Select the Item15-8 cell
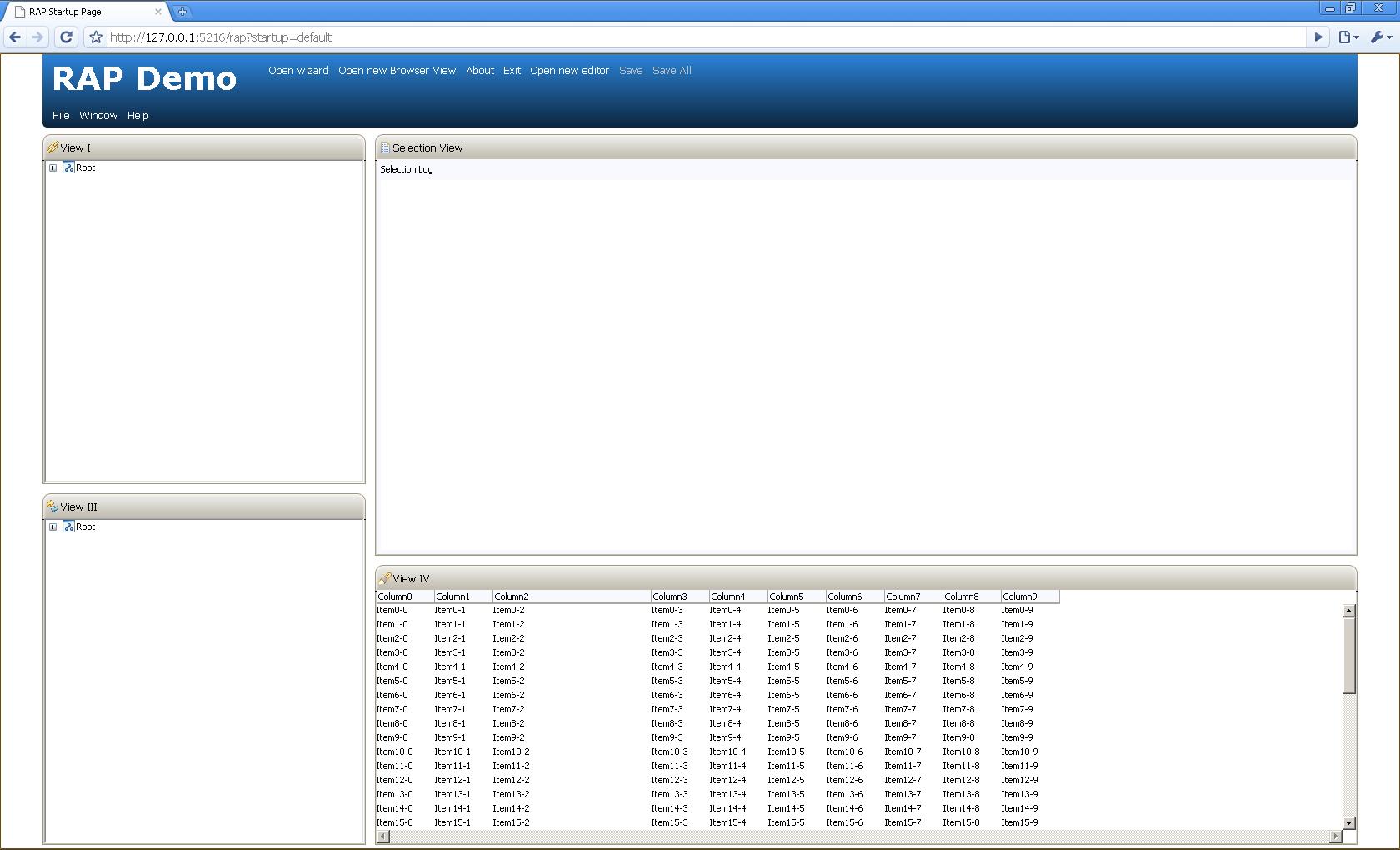1400x850 pixels. (961, 822)
